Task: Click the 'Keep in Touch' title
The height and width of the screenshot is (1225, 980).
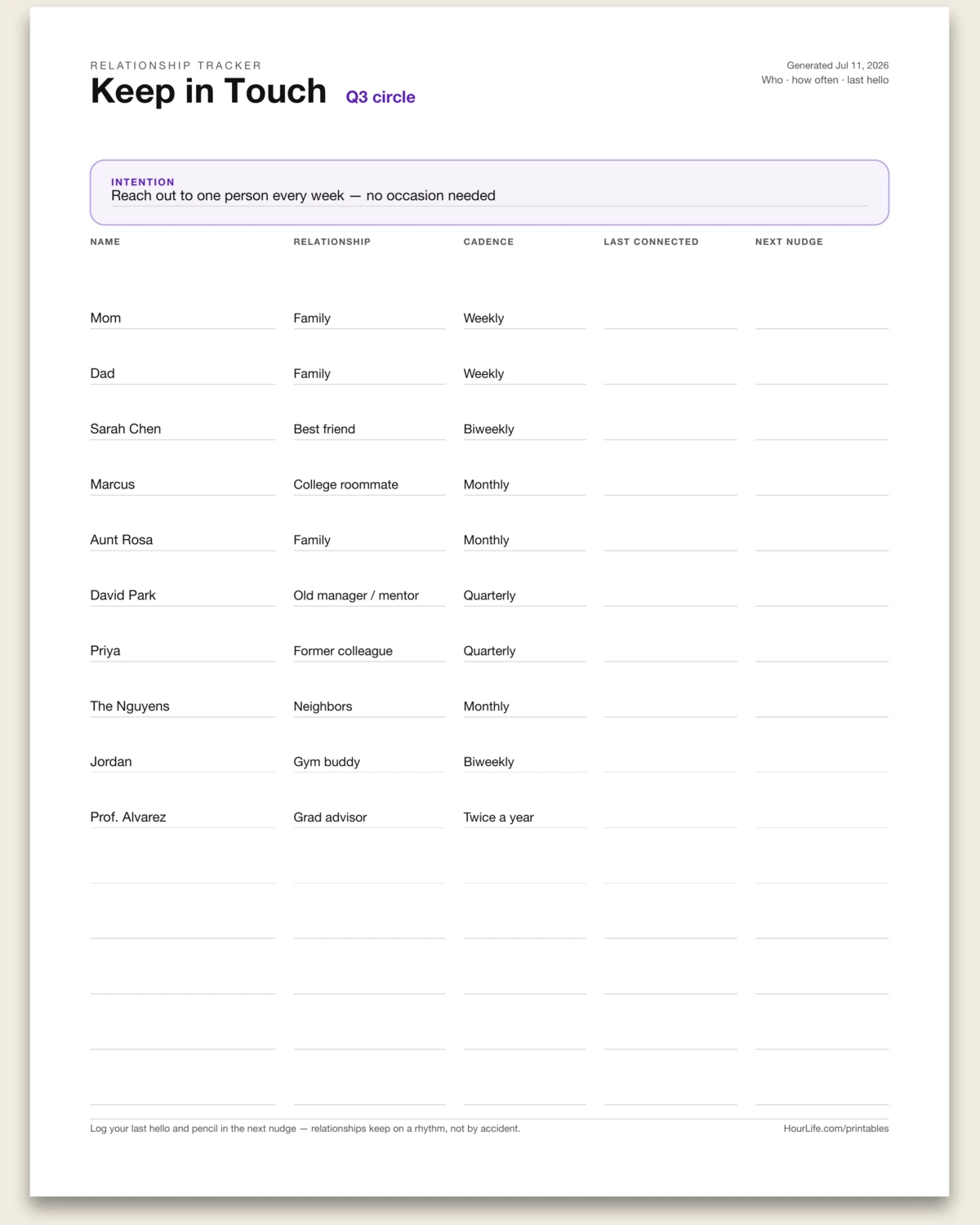Action: pos(208,91)
